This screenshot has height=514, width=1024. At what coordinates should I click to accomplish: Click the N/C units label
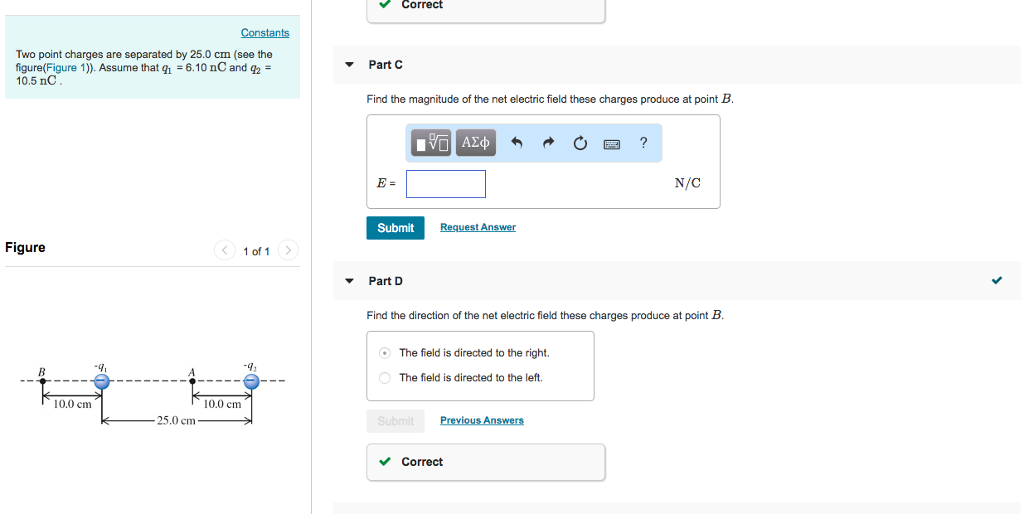688,184
